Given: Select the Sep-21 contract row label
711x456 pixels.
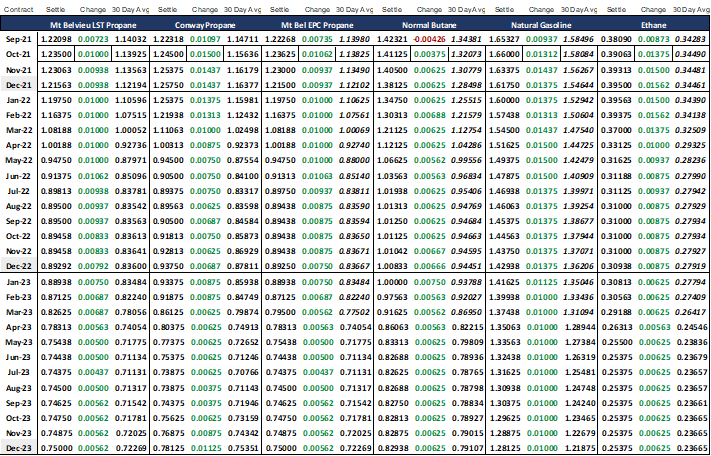Looking at the screenshot, I should point(19,39).
